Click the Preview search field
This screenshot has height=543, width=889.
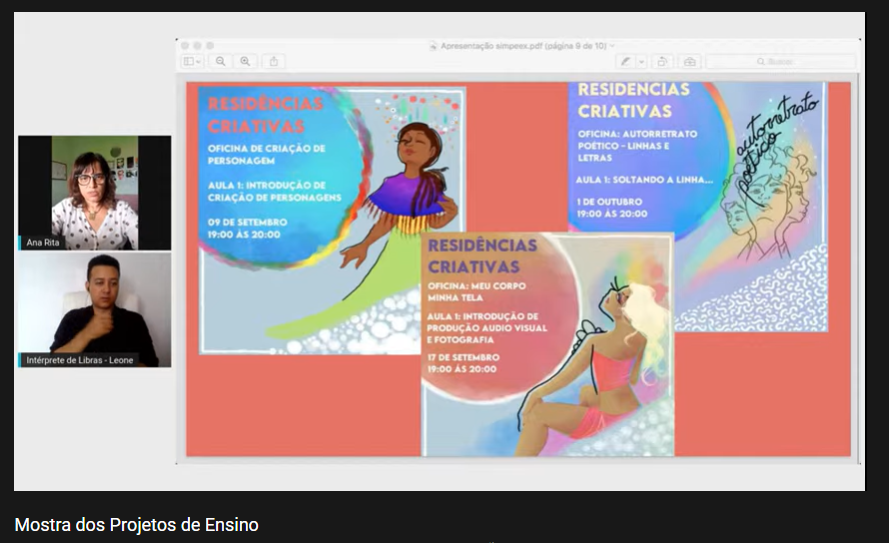pyautogui.click(x=780, y=61)
